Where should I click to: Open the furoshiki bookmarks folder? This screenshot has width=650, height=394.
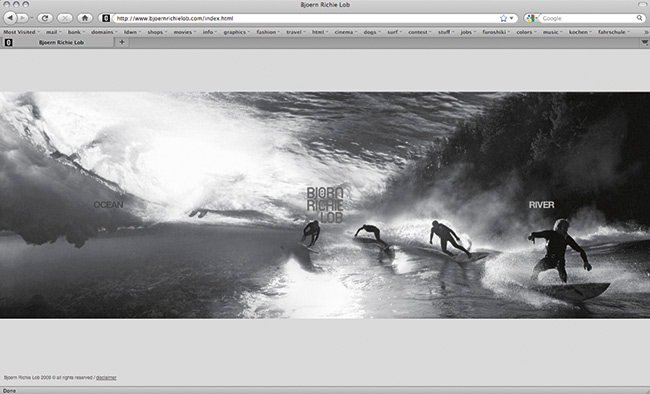coord(496,32)
